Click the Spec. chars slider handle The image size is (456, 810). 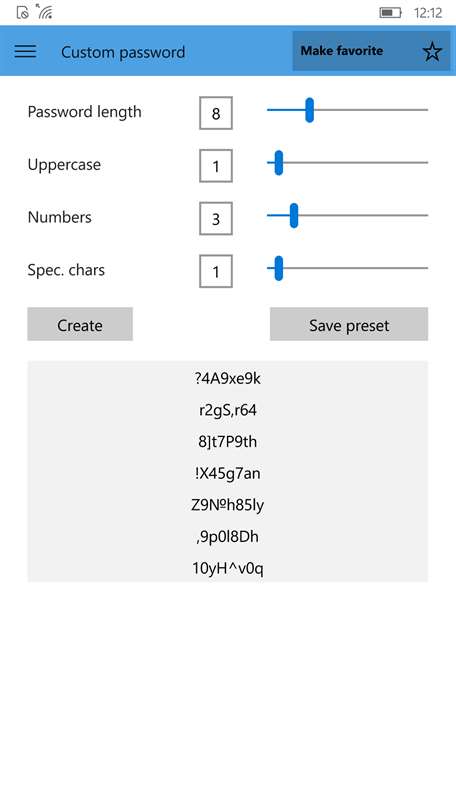[x=278, y=268]
